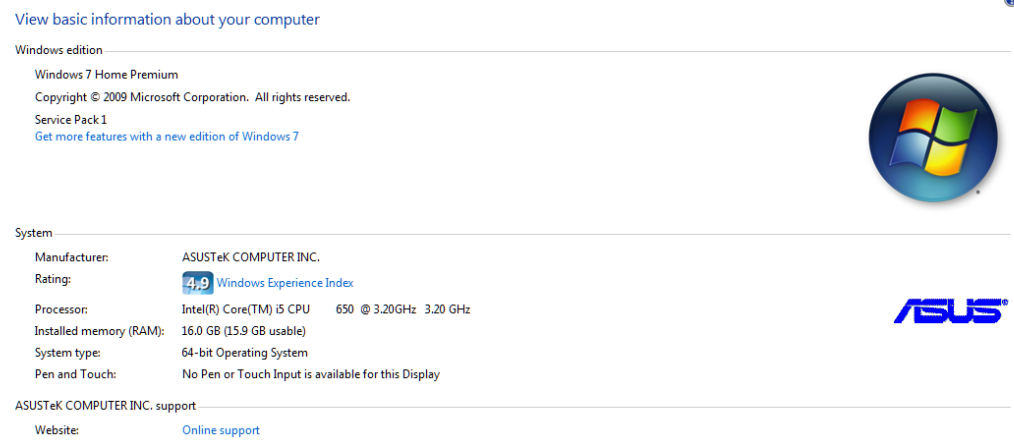Viewport: 1014px width, 444px height.
Task: Click the Service Pack 1 text
Action: pos(71,119)
